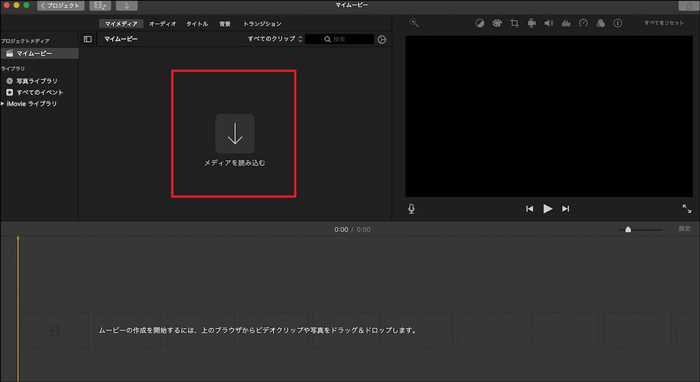Screen dimensions: 700x382
Task: Select マイムービー in project media sidebar
Action: (39, 53)
